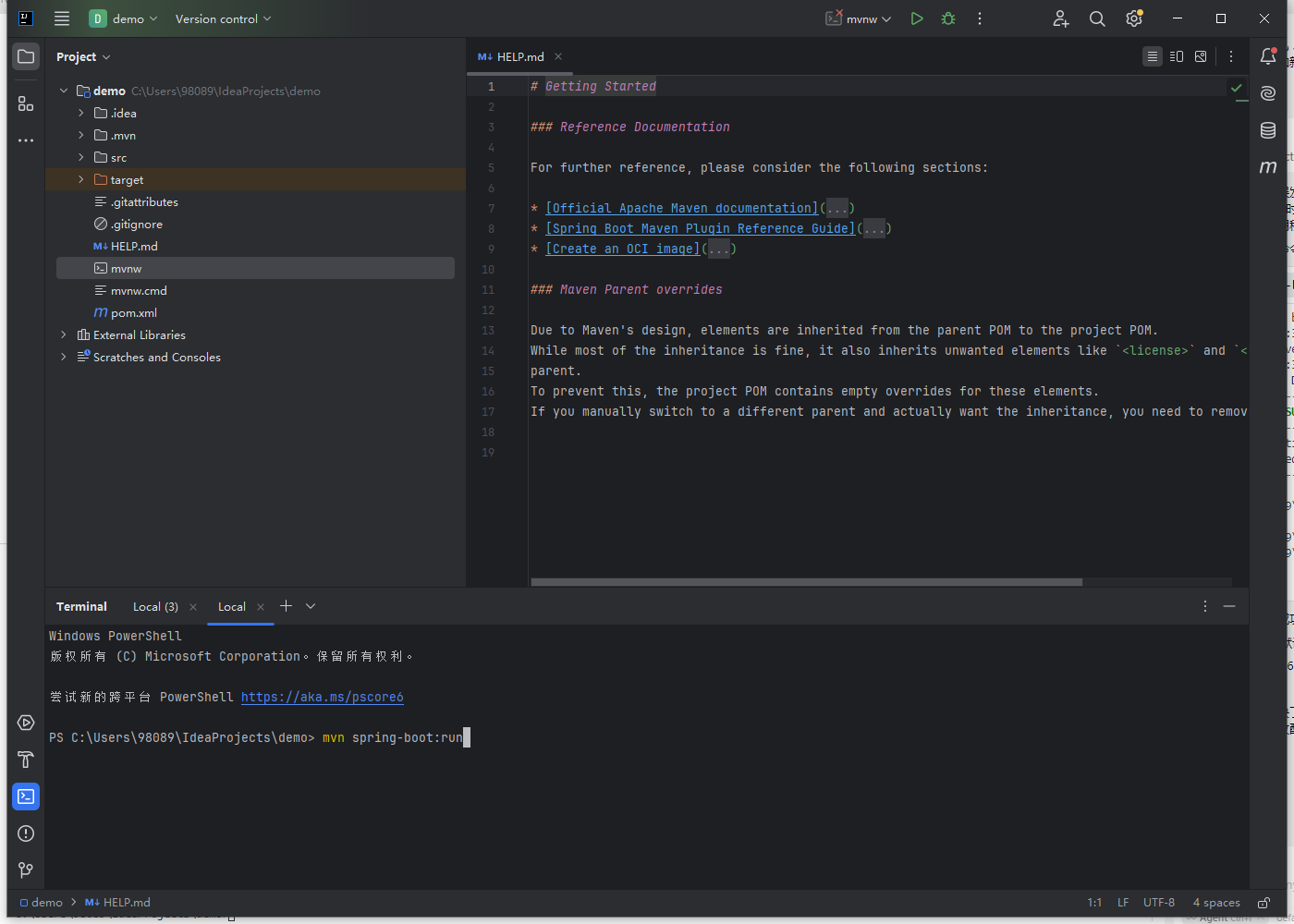Open Project view selector dropdown
The width and height of the screenshot is (1294, 924).
click(83, 56)
